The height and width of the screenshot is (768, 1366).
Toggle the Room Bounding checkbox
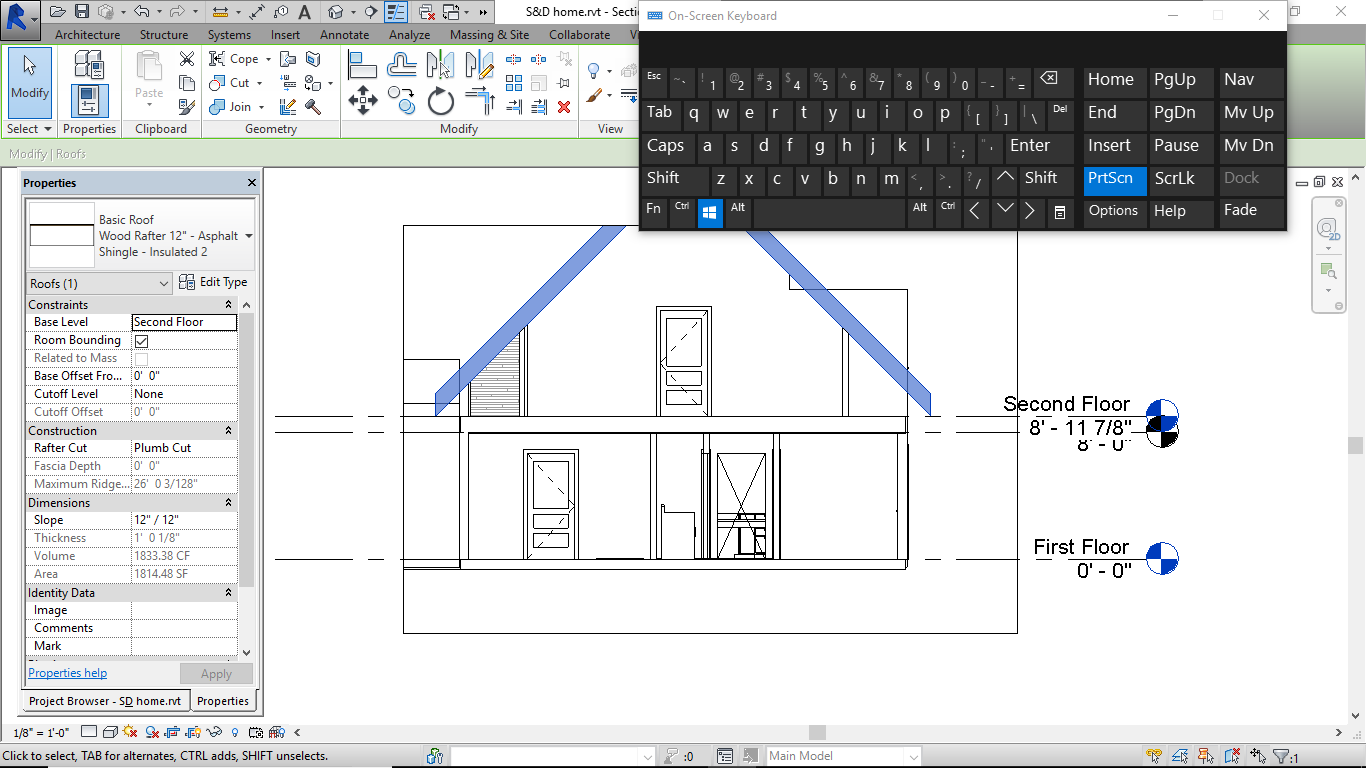[141, 341]
